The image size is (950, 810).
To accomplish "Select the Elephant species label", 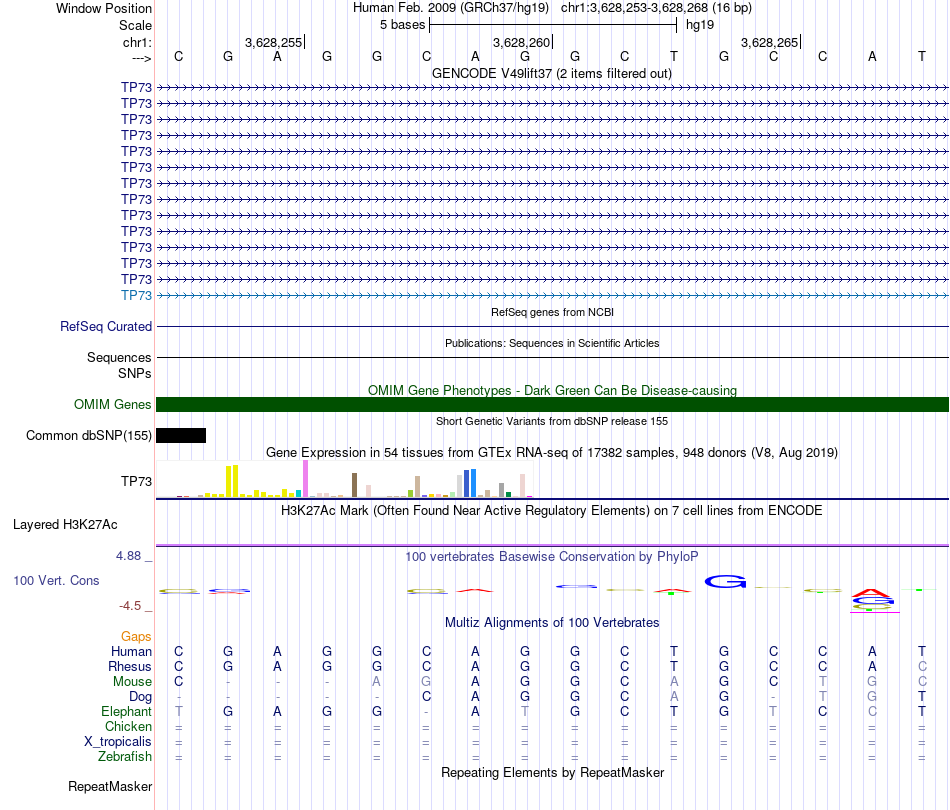I will pos(126,711).
